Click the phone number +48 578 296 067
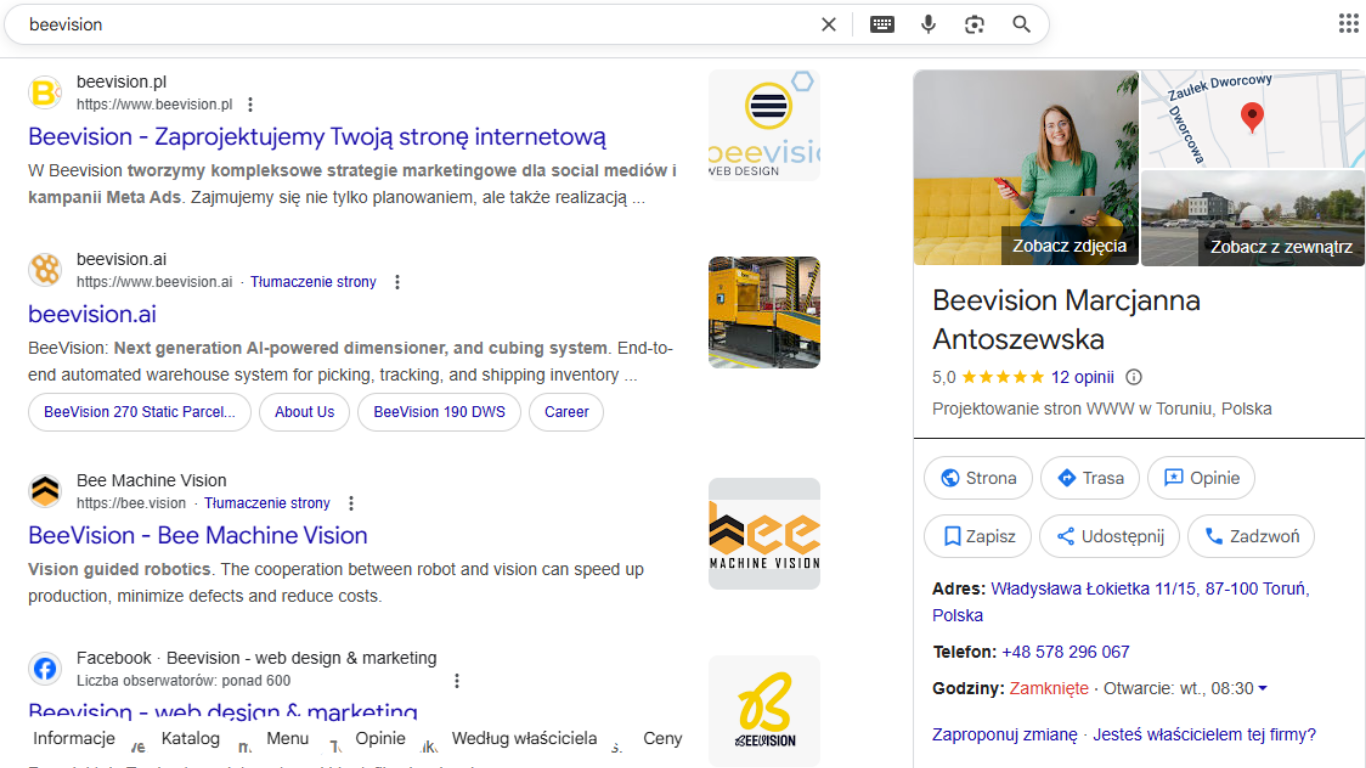 click(x=1065, y=652)
